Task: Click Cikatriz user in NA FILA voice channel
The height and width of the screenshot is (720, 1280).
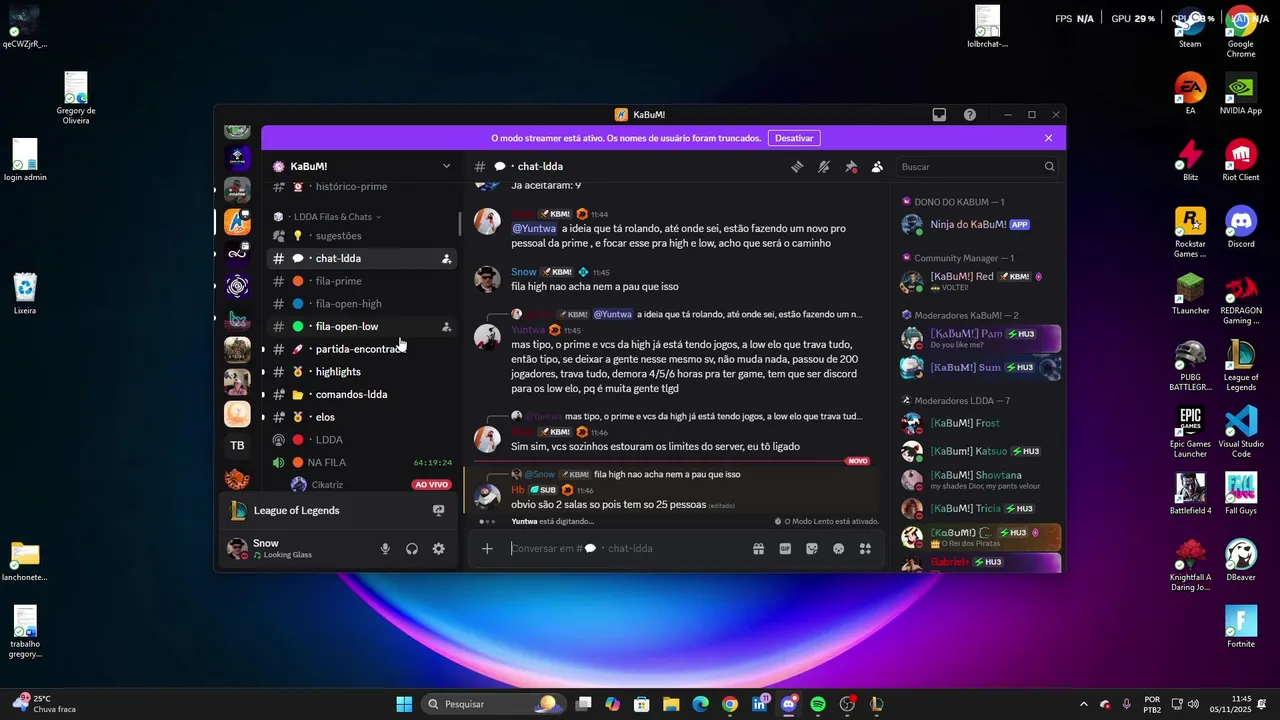Action: pyautogui.click(x=362, y=485)
